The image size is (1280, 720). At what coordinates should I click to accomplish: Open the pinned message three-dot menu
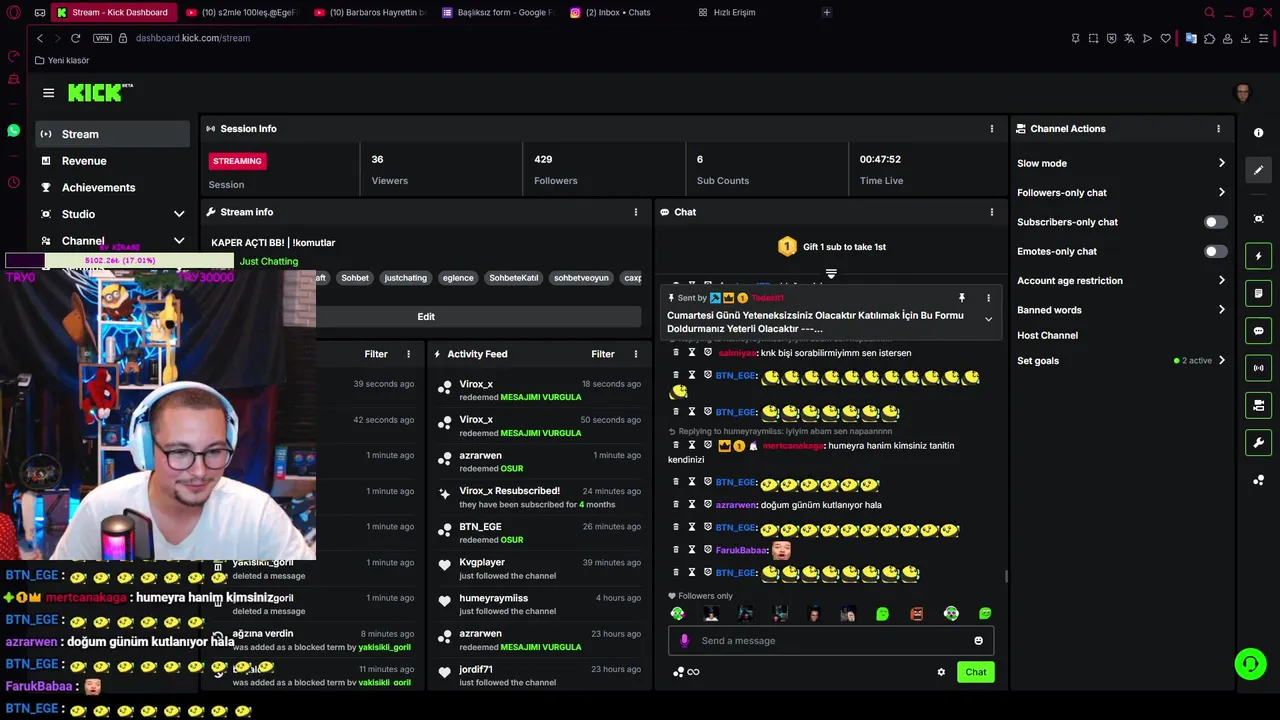click(988, 298)
